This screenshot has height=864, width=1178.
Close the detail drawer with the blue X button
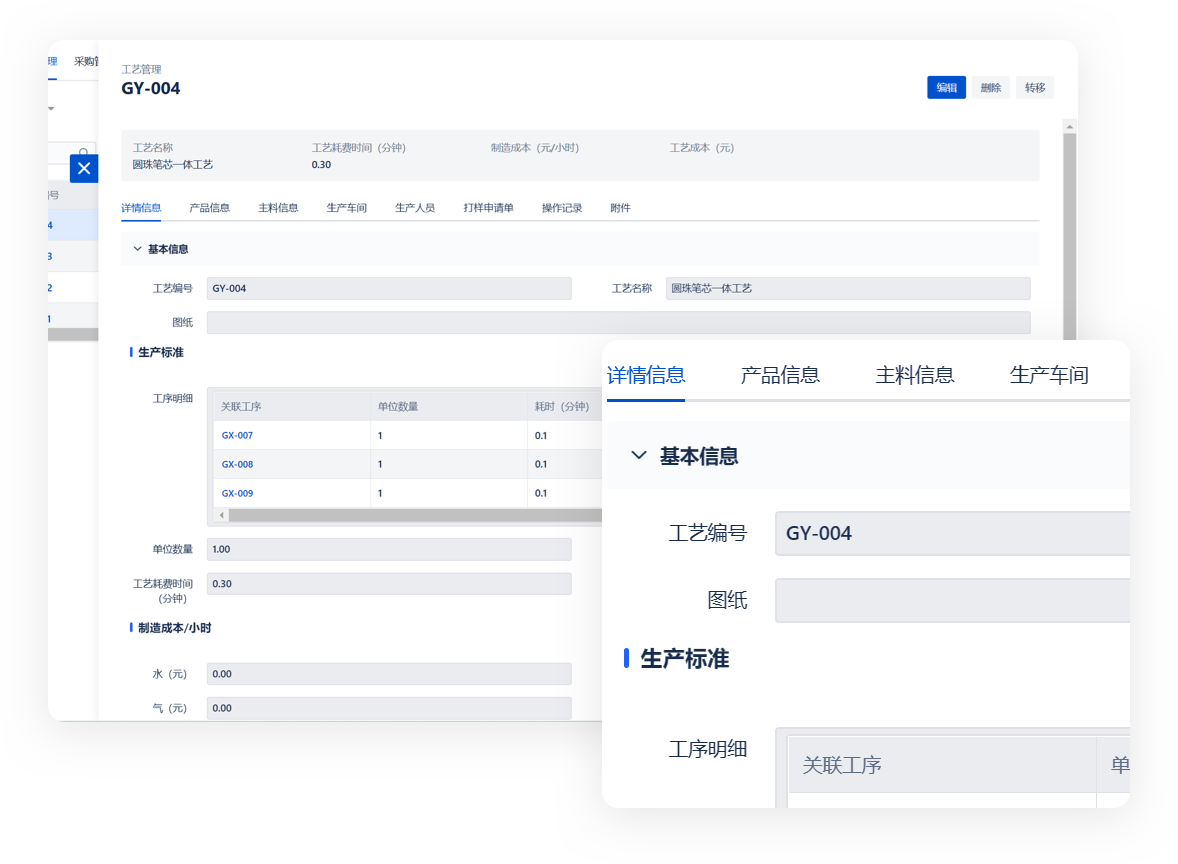tap(84, 168)
